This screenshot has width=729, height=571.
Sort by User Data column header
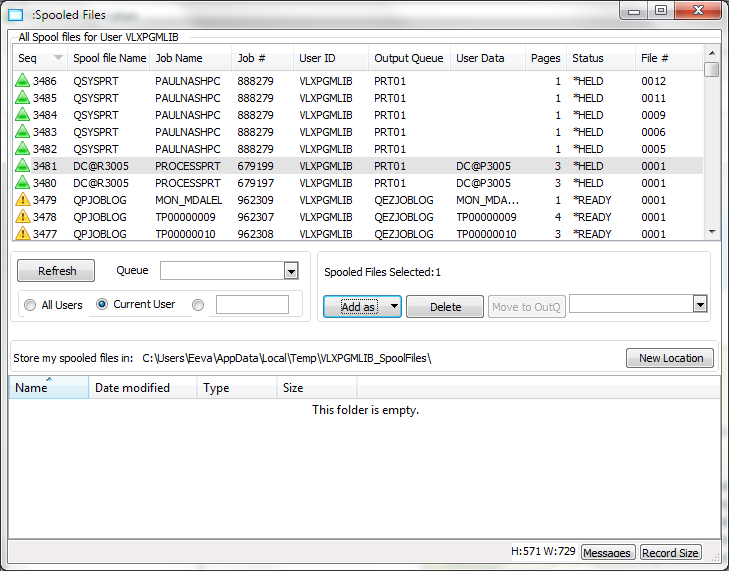[488, 58]
